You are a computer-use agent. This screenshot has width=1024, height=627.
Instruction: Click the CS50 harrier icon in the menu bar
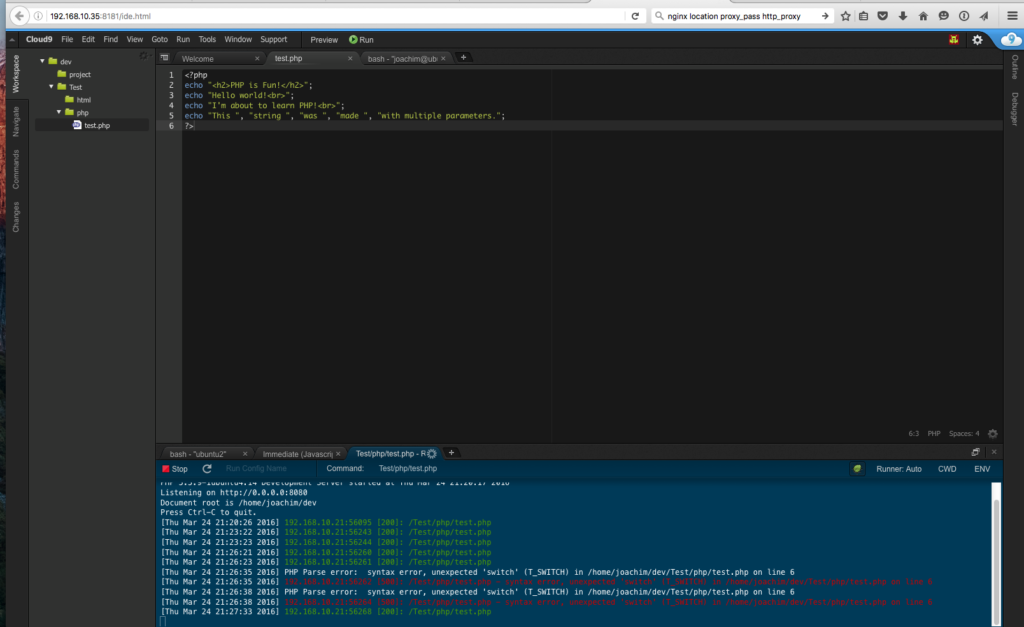pyautogui.click(x=952, y=39)
